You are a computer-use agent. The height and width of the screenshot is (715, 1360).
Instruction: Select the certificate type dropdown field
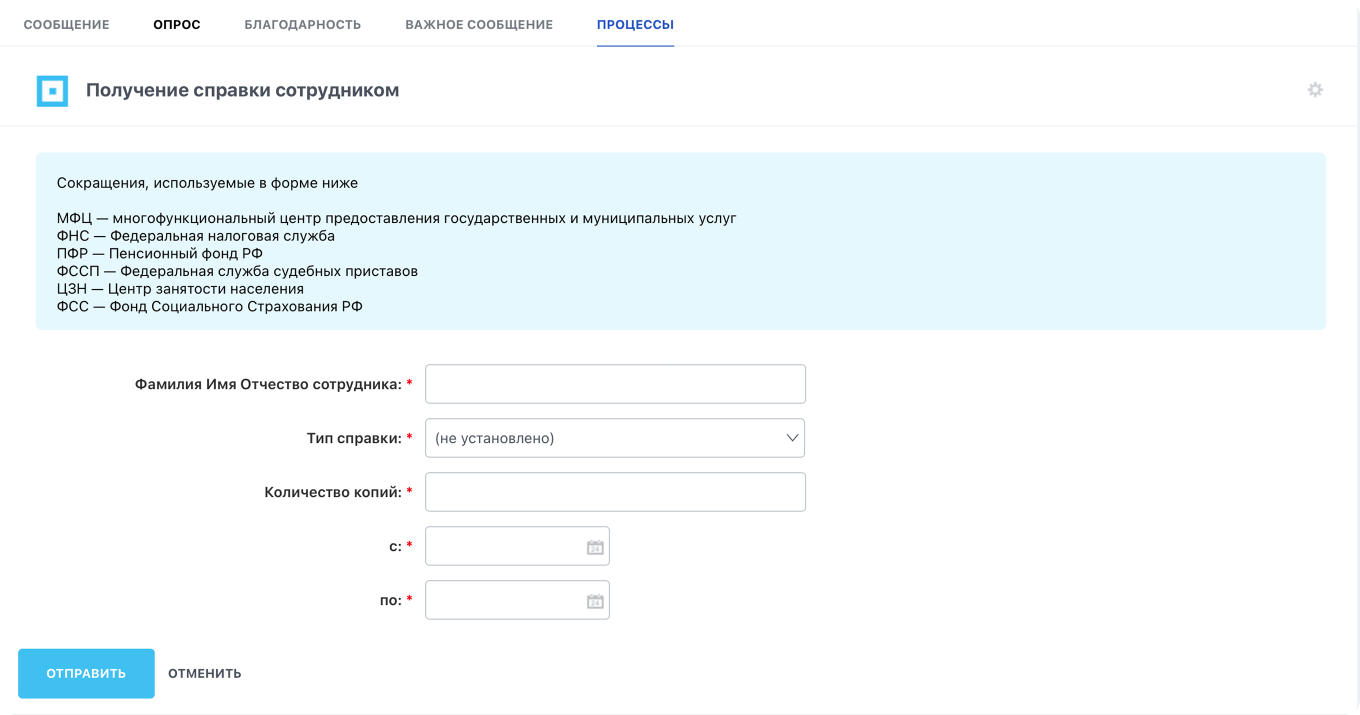[615, 438]
